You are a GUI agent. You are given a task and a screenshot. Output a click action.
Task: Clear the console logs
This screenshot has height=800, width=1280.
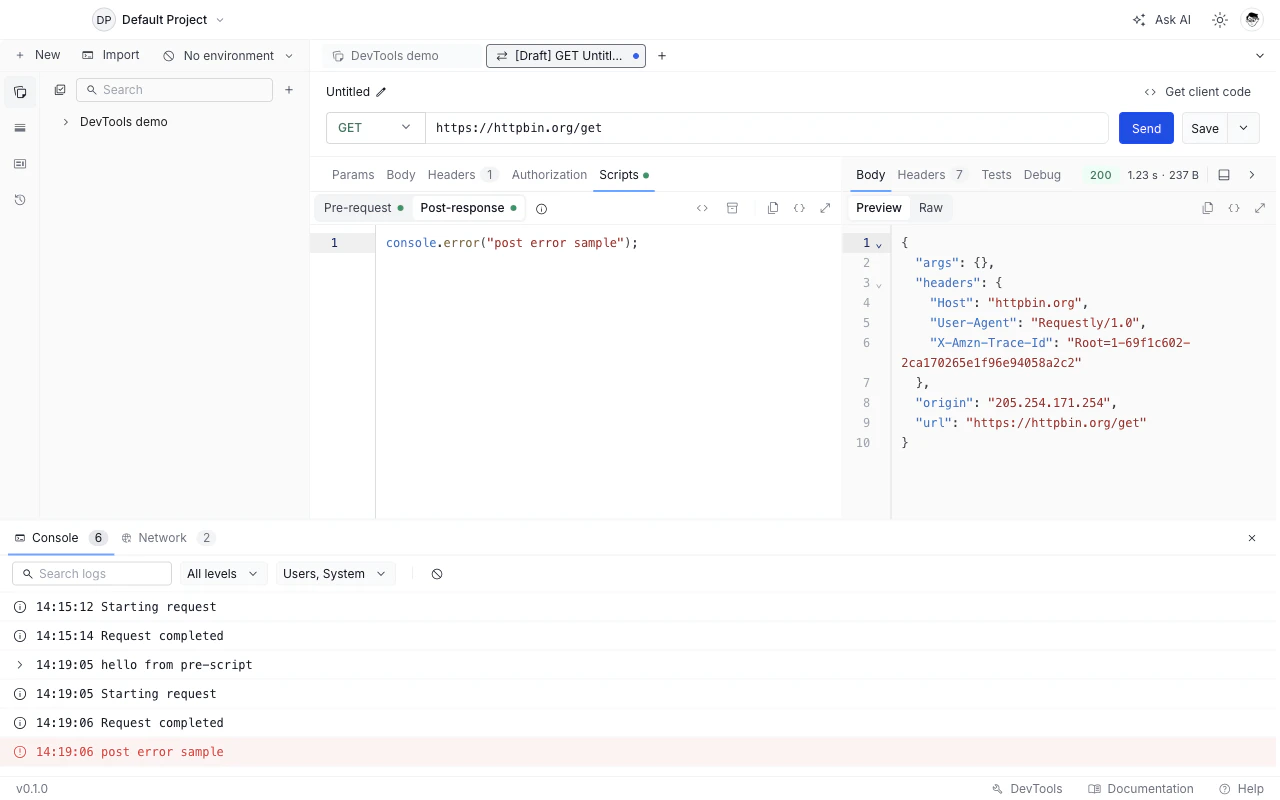pos(437,574)
